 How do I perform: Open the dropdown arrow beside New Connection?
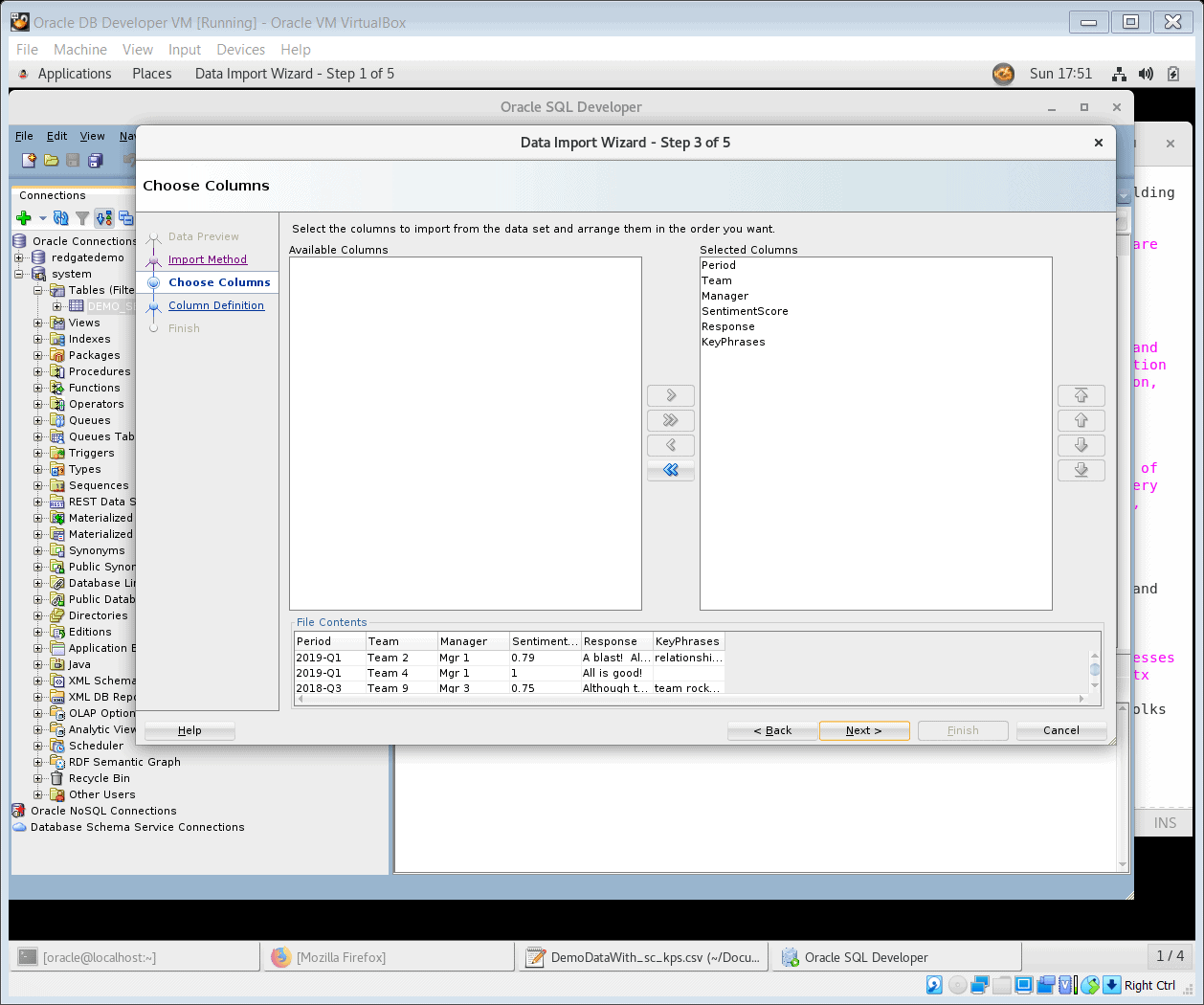42,218
